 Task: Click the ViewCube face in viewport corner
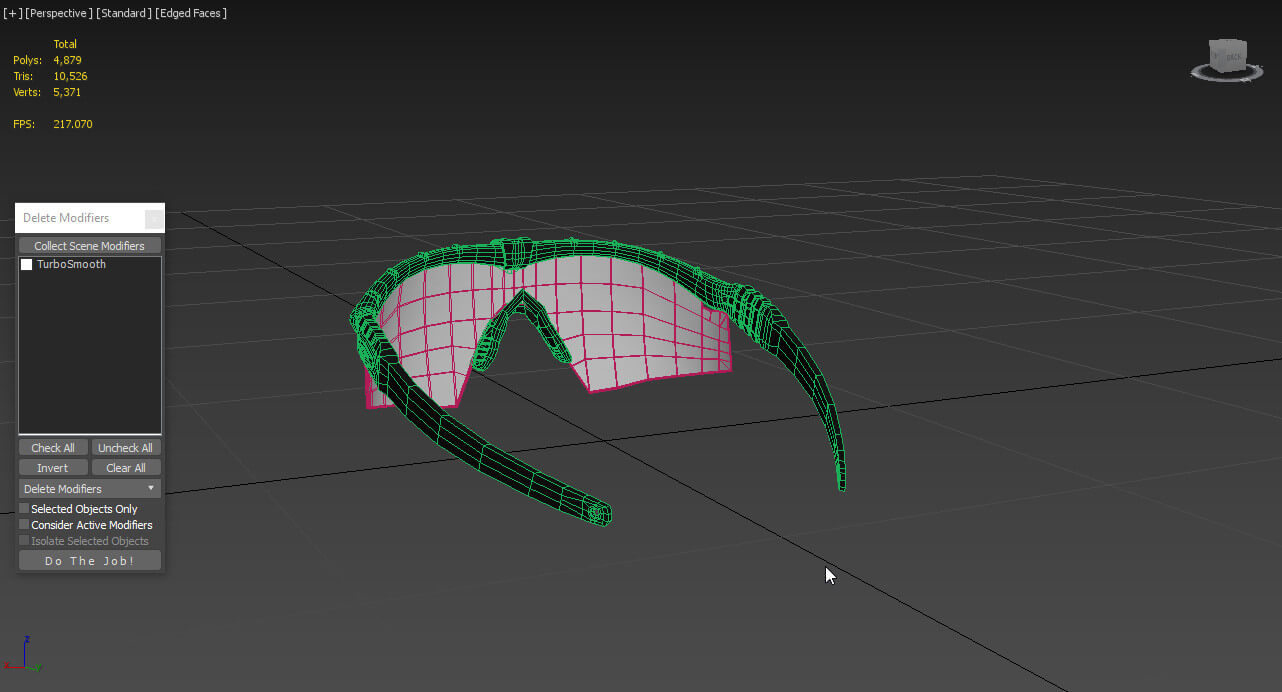pos(1228,56)
